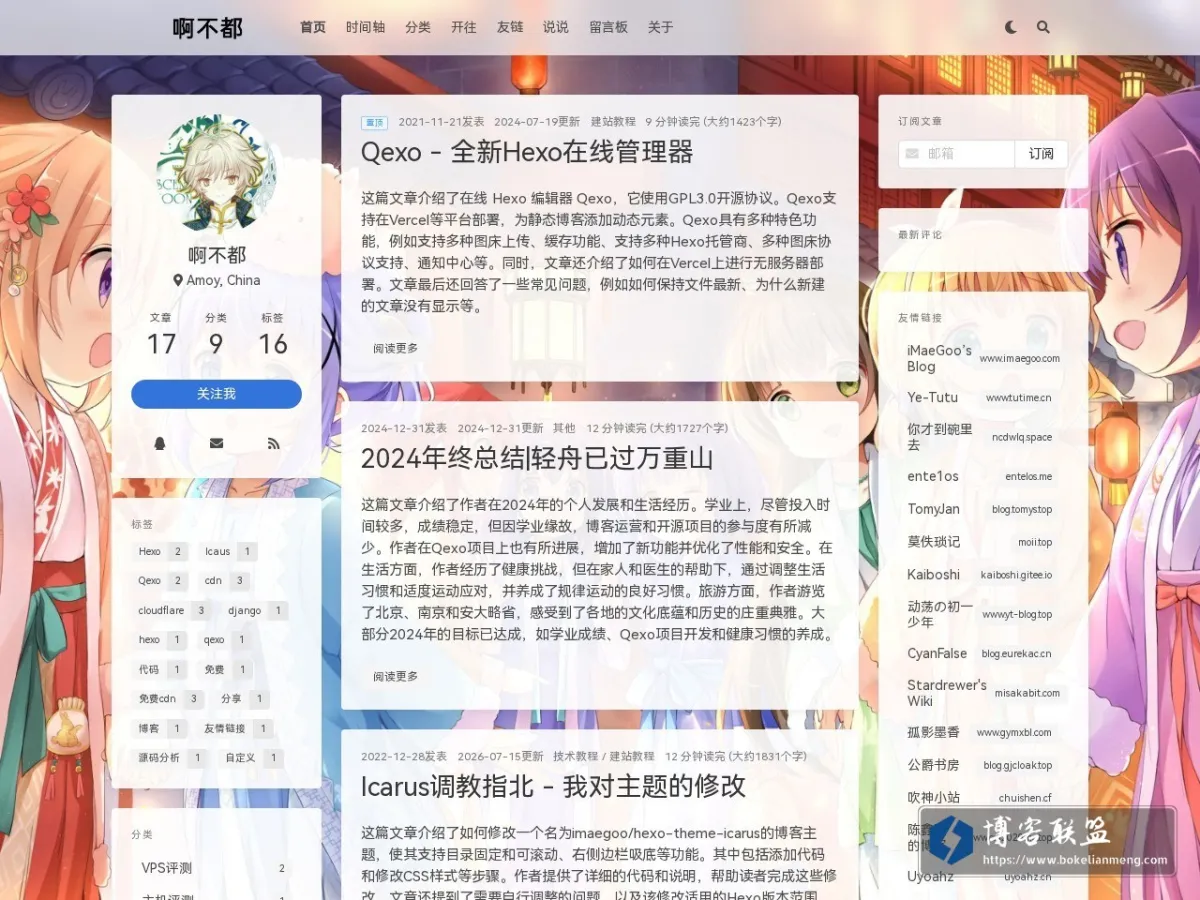This screenshot has height=900, width=1200.
Task: Select the lowercase qexo tag
Action: coord(225,639)
